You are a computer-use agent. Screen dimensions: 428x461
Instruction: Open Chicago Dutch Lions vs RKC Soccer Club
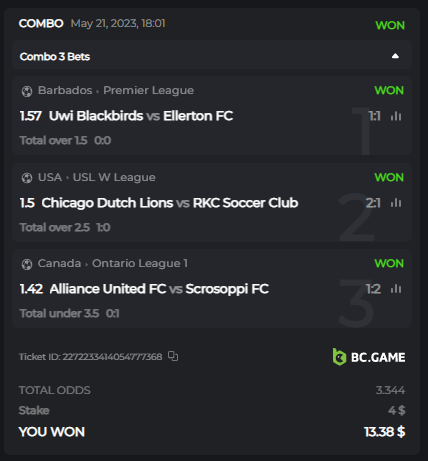coord(170,203)
